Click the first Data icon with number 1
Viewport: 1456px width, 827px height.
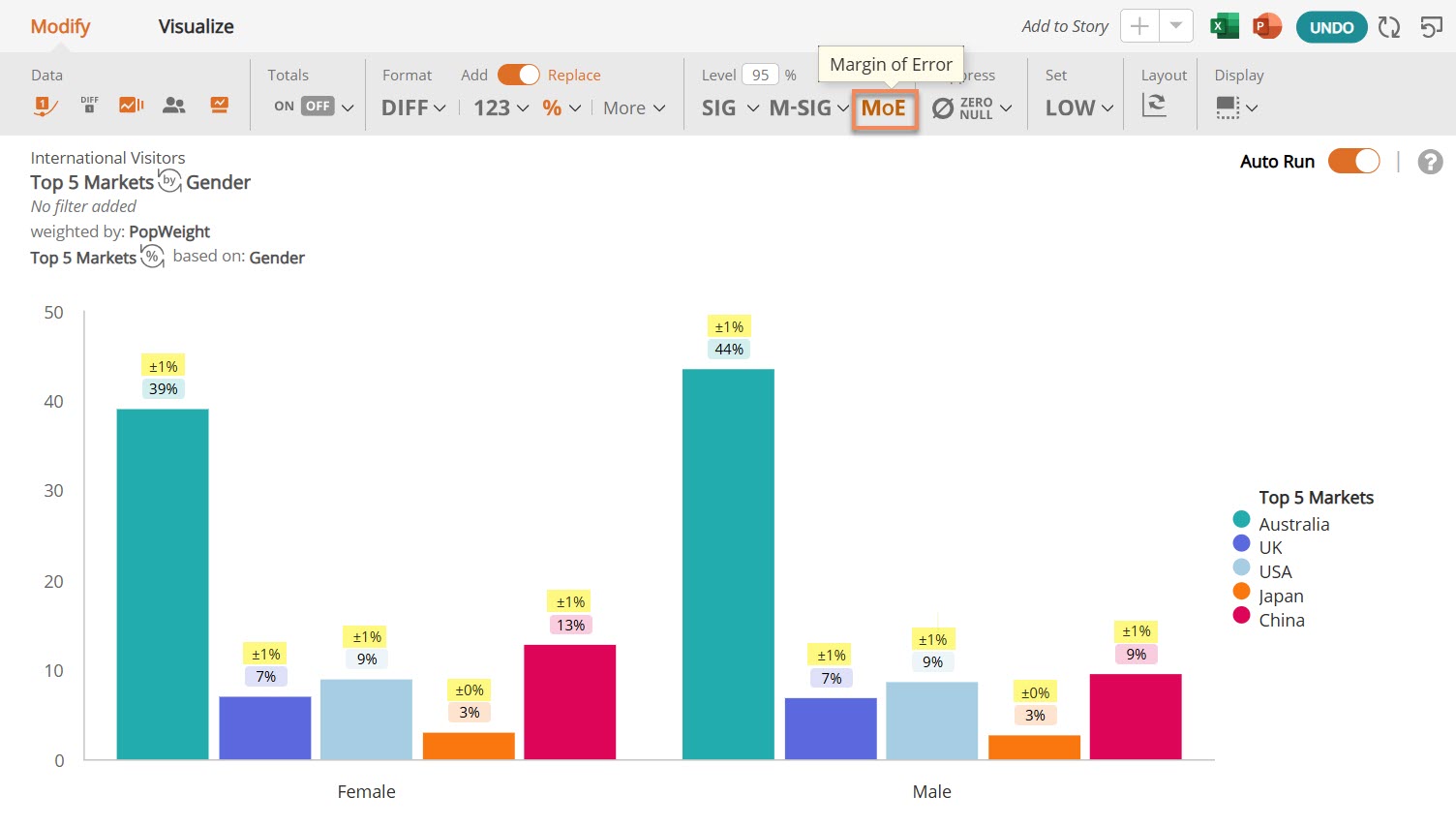45,106
